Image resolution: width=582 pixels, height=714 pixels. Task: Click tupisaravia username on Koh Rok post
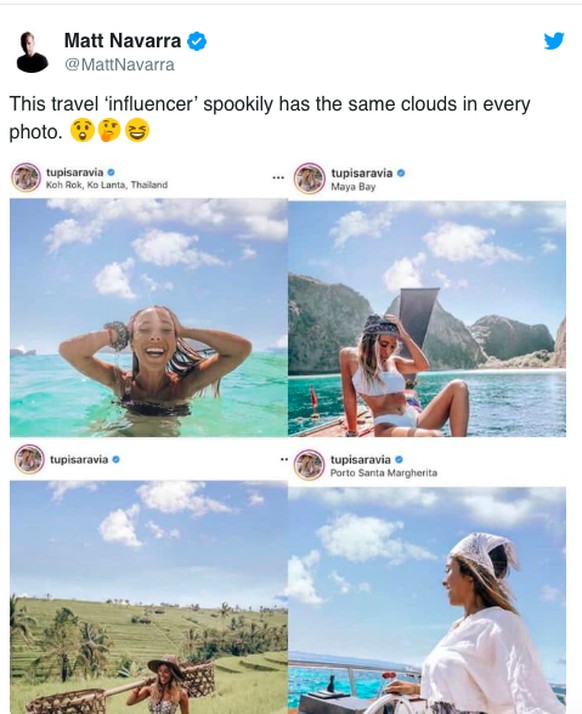[x=75, y=173]
